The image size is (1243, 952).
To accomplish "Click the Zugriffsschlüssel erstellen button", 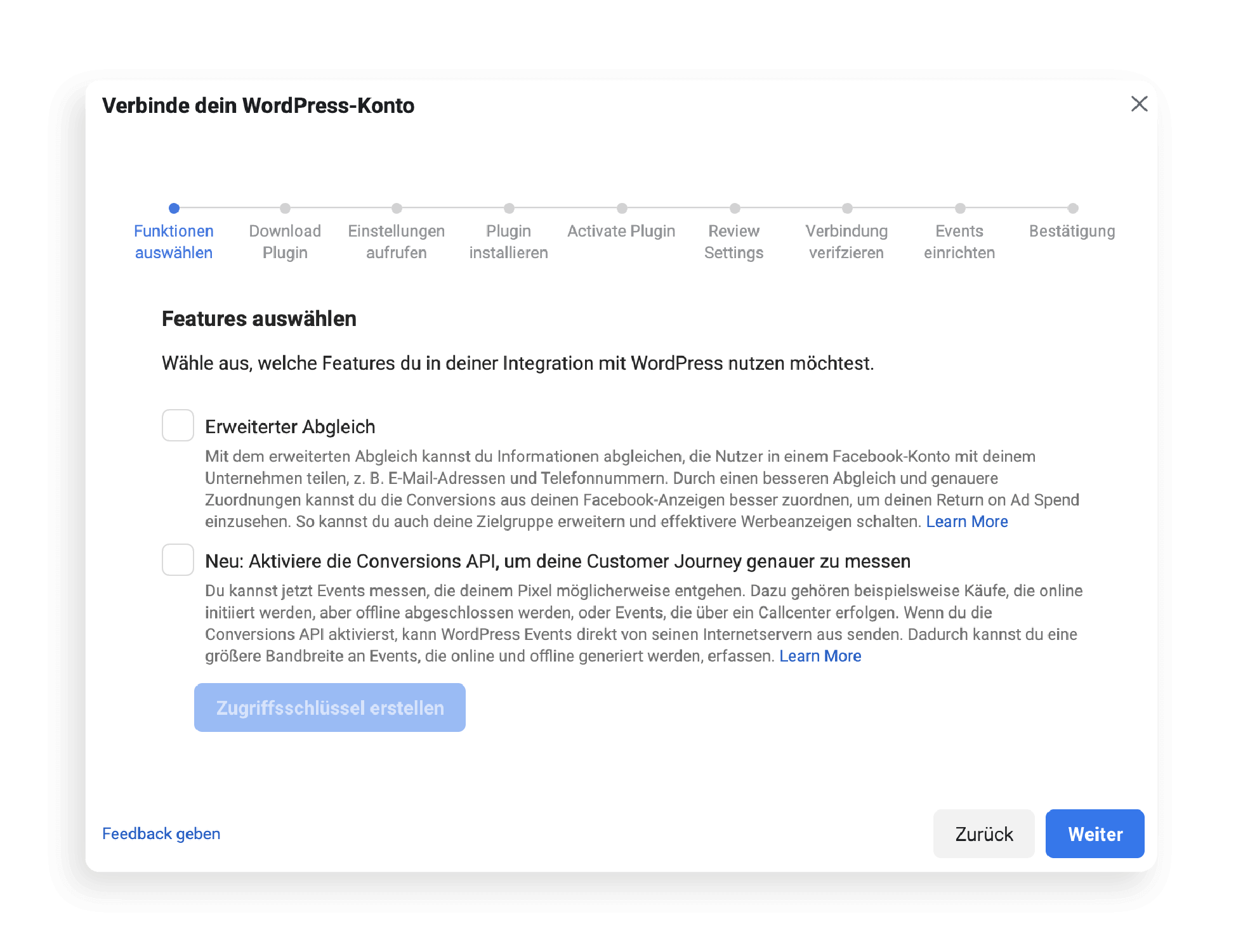I will (x=330, y=707).
